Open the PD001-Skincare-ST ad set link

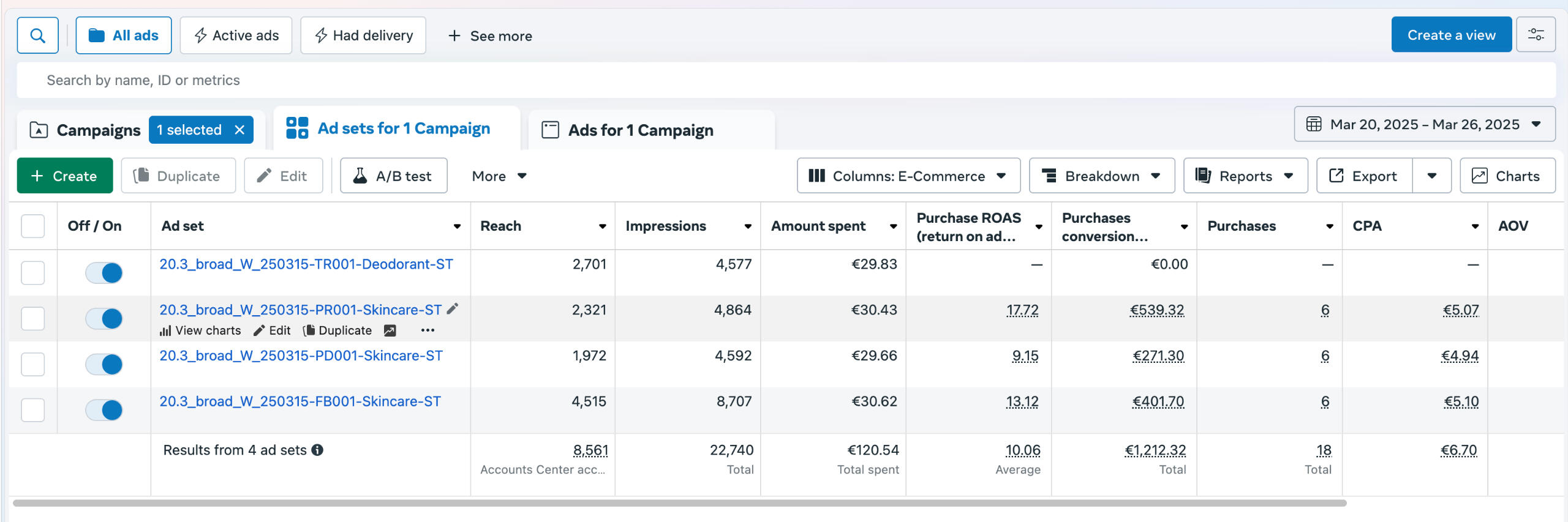pos(301,356)
